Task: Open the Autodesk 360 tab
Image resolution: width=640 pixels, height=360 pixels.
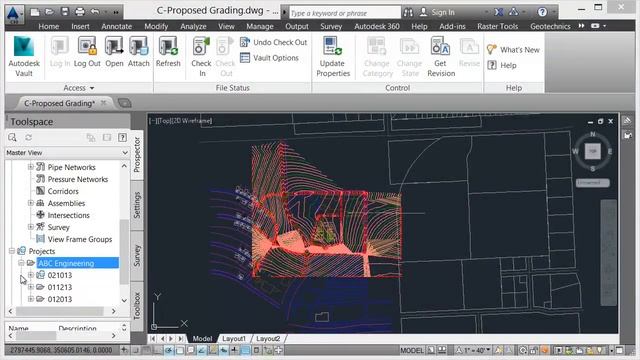Action: click(376, 26)
